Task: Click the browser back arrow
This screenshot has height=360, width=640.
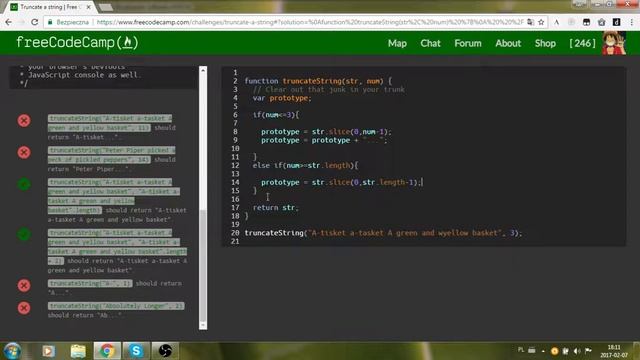Action: tap(9, 22)
